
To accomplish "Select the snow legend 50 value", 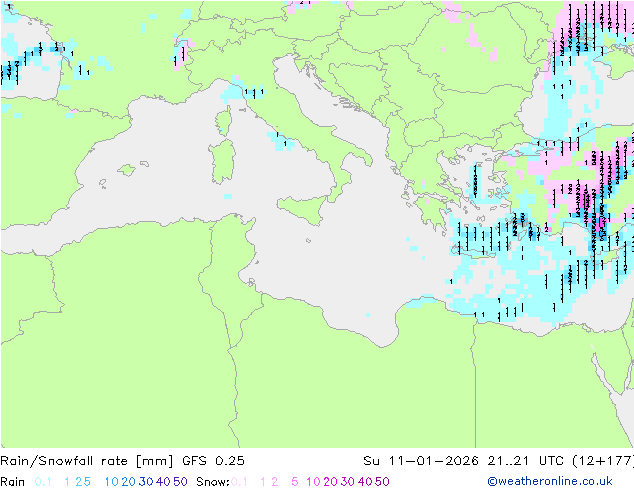I will point(382,482).
